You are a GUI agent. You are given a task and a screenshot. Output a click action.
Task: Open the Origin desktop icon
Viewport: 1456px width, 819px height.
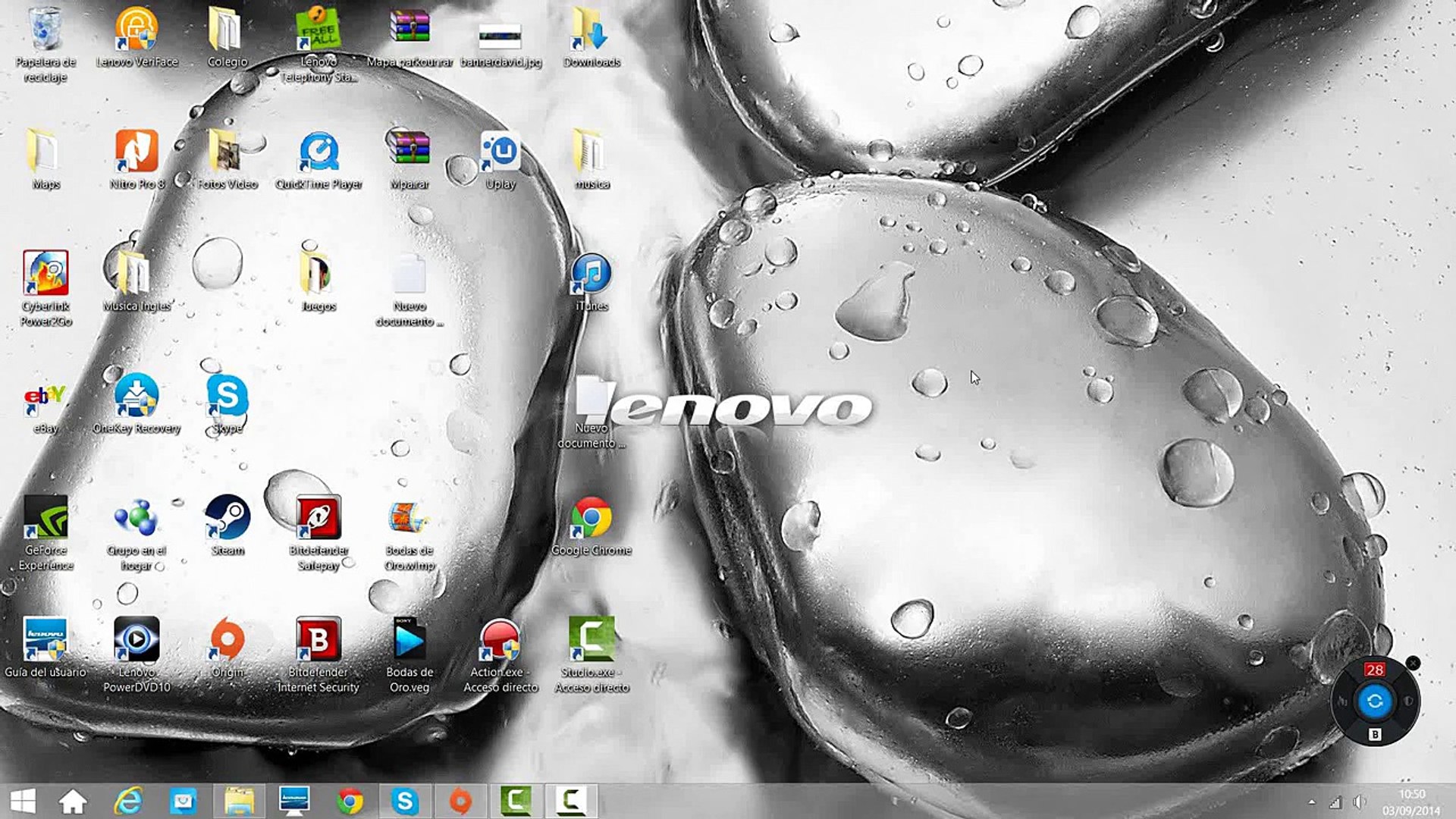tap(227, 641)
